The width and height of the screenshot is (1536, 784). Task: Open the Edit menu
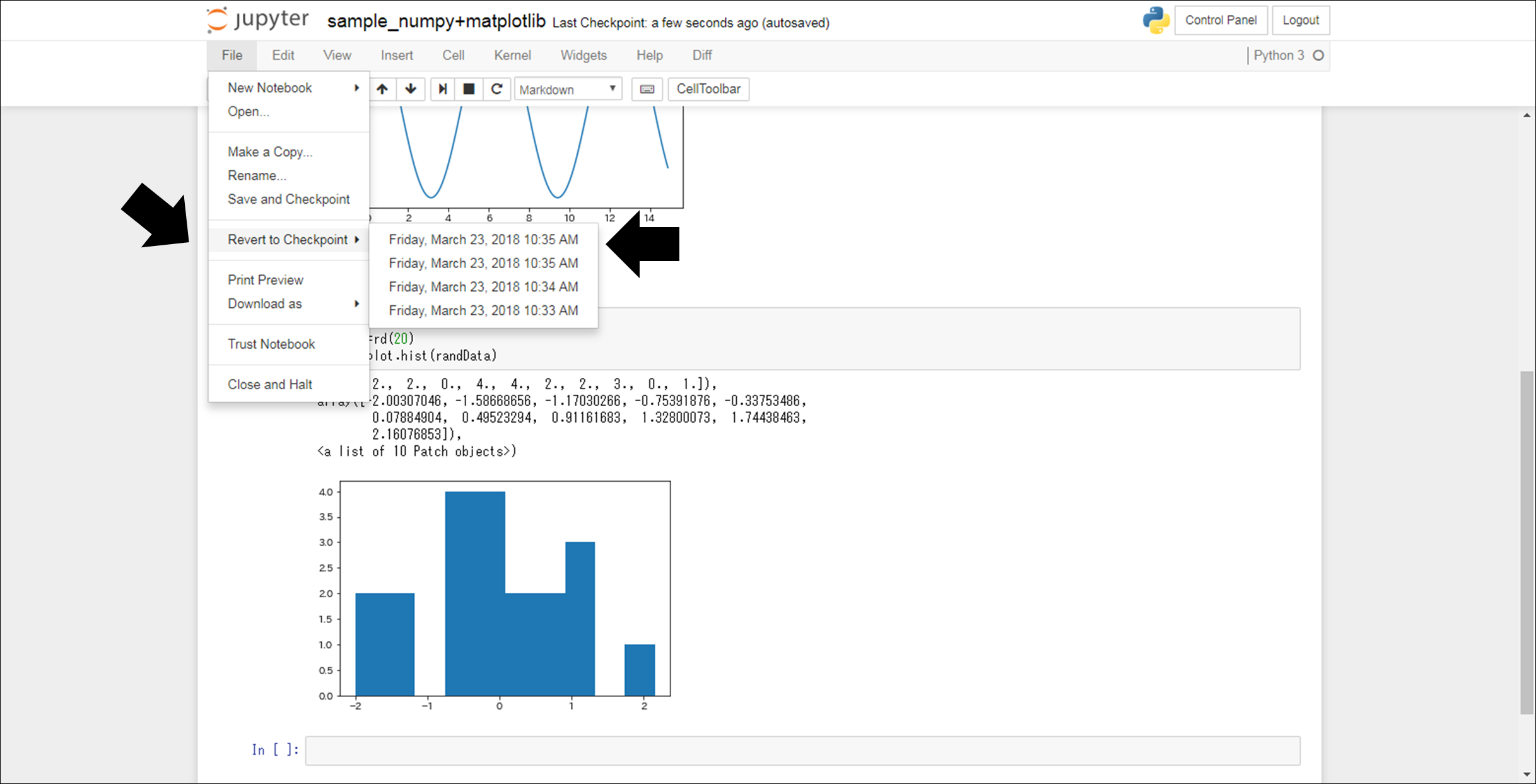pos(283,56)
